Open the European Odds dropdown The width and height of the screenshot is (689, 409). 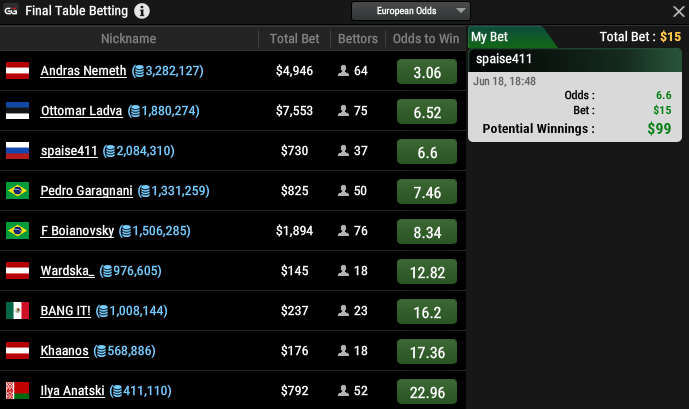pyautogui.click(x=410, y=11)
